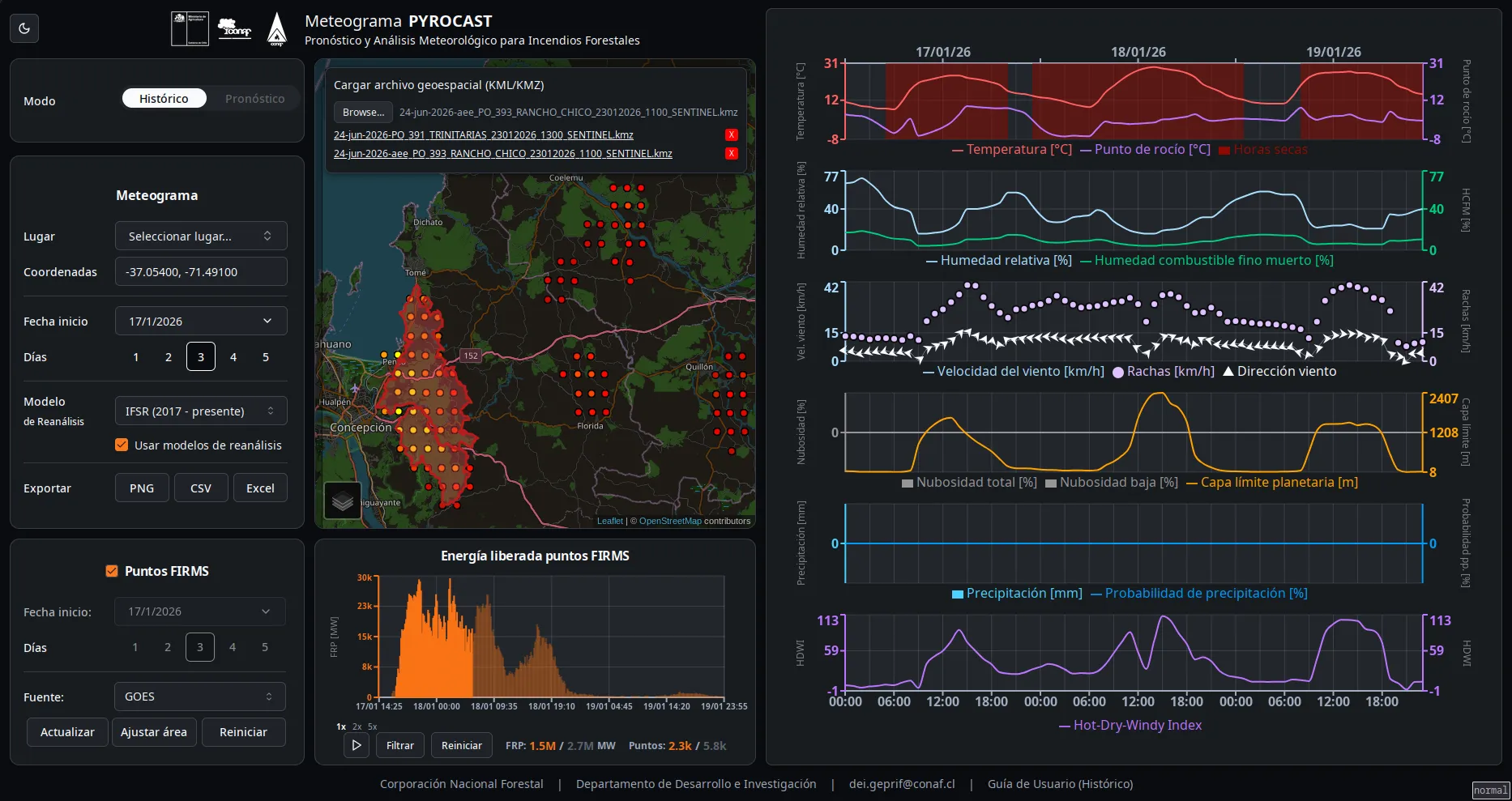Toggle Puntos FIRMS checkbox
The image size is (1512, 801).
112,571
